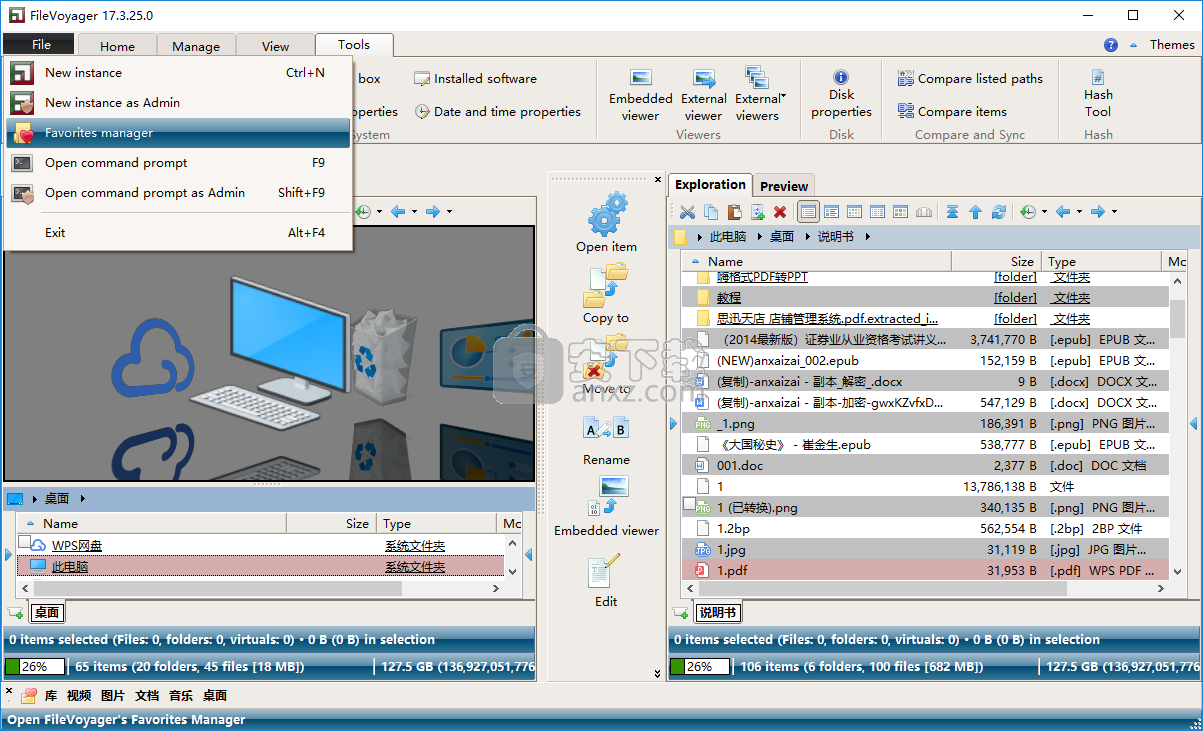Click the History clock icon in right pane
The image size is (1203, 731).
(x=1027, y=212)
